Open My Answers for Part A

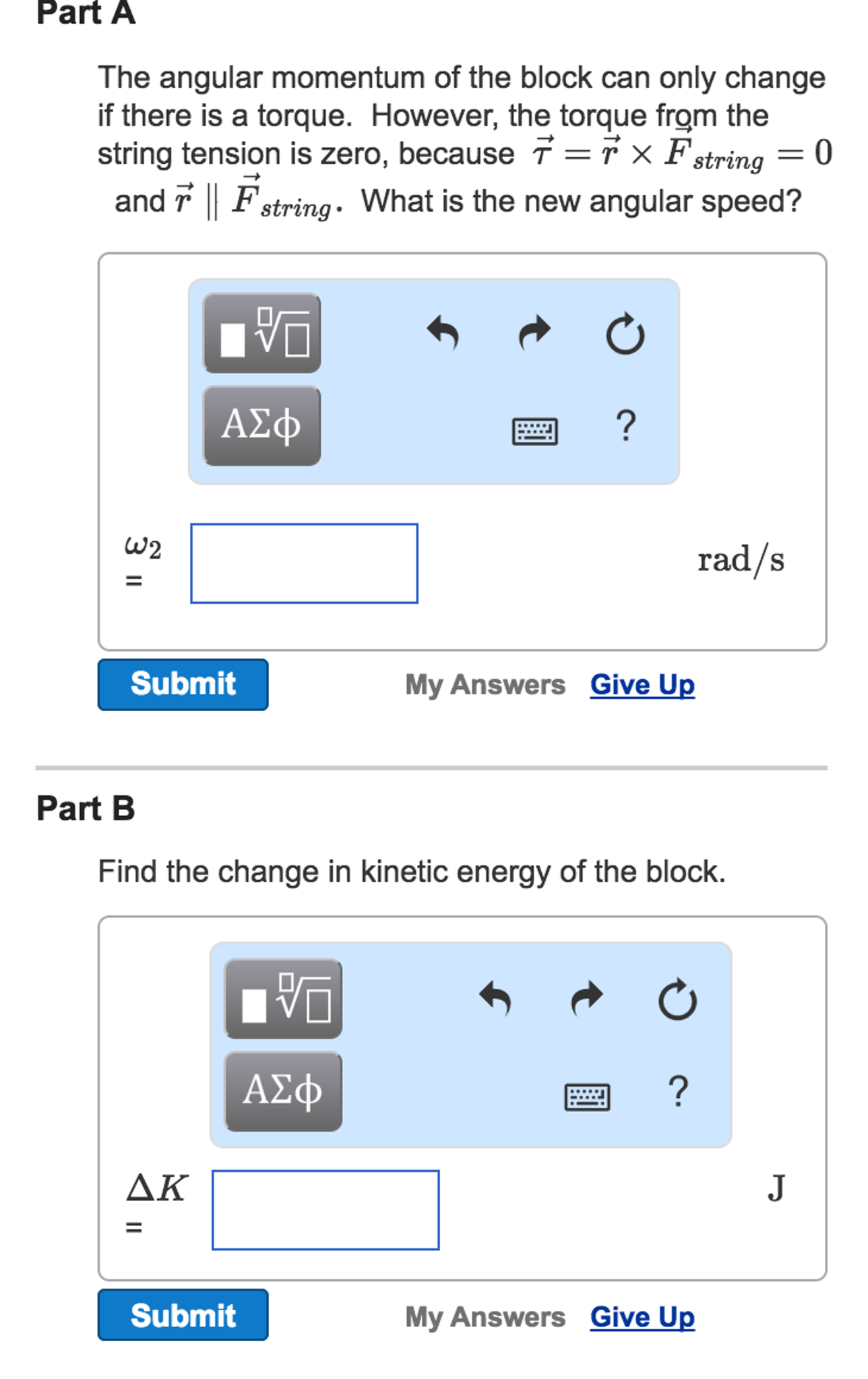pyautogui.click(x=485, y=684)
